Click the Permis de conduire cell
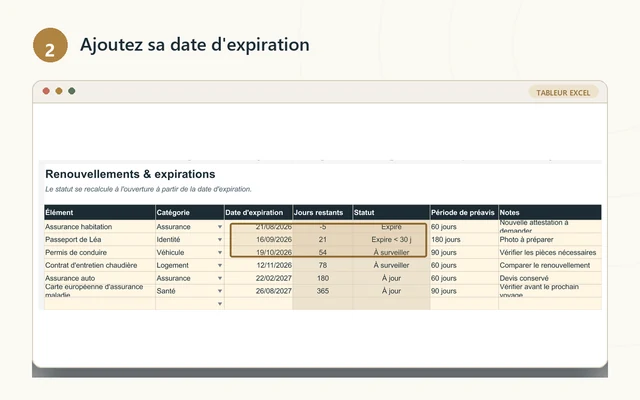This screenshot has width=640, height=400. tap(100, 252)
